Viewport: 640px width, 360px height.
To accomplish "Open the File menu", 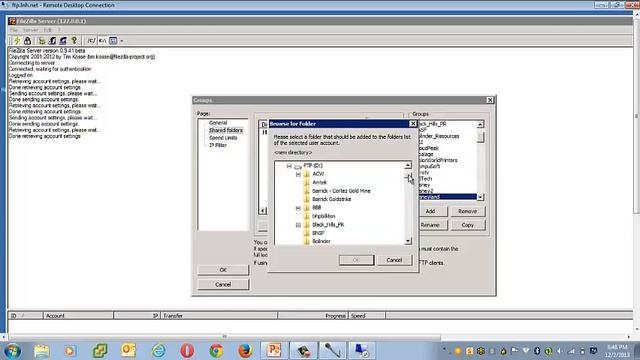I will [x=13, y=30].
